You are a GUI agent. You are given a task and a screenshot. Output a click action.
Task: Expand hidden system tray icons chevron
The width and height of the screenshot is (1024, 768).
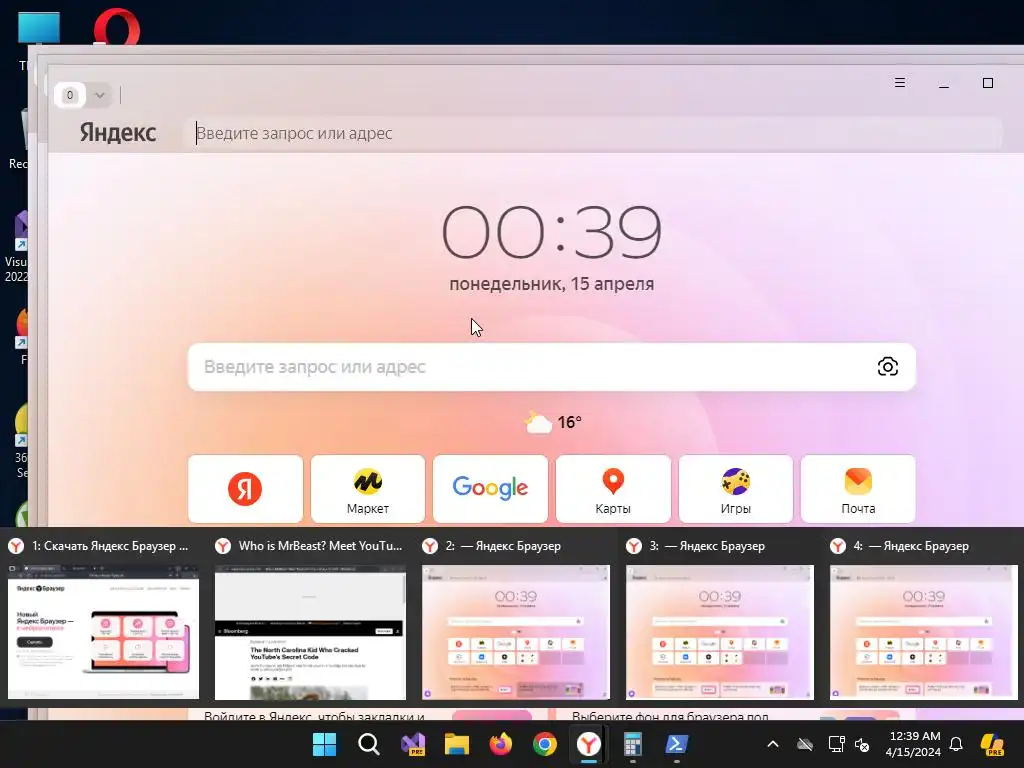773,744
